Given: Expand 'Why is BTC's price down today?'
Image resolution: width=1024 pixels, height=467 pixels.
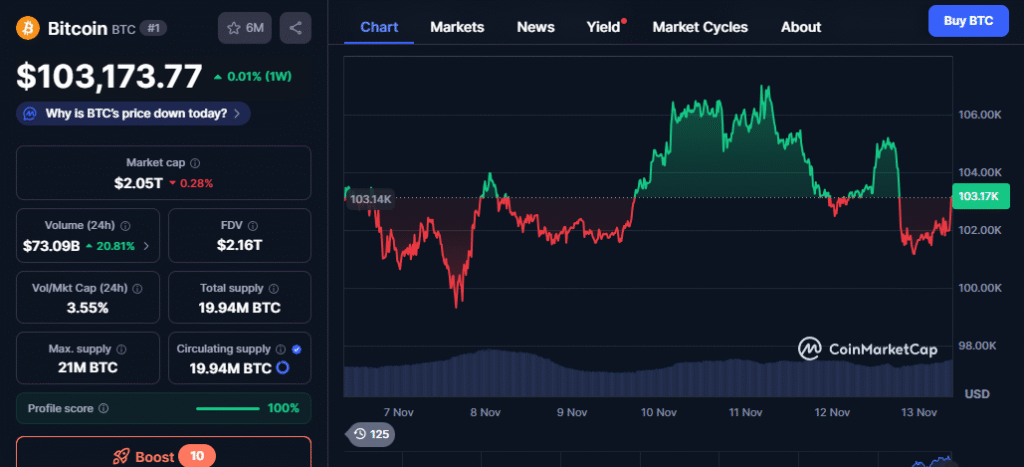Looking at the screenshot, I should pos(133,113).
